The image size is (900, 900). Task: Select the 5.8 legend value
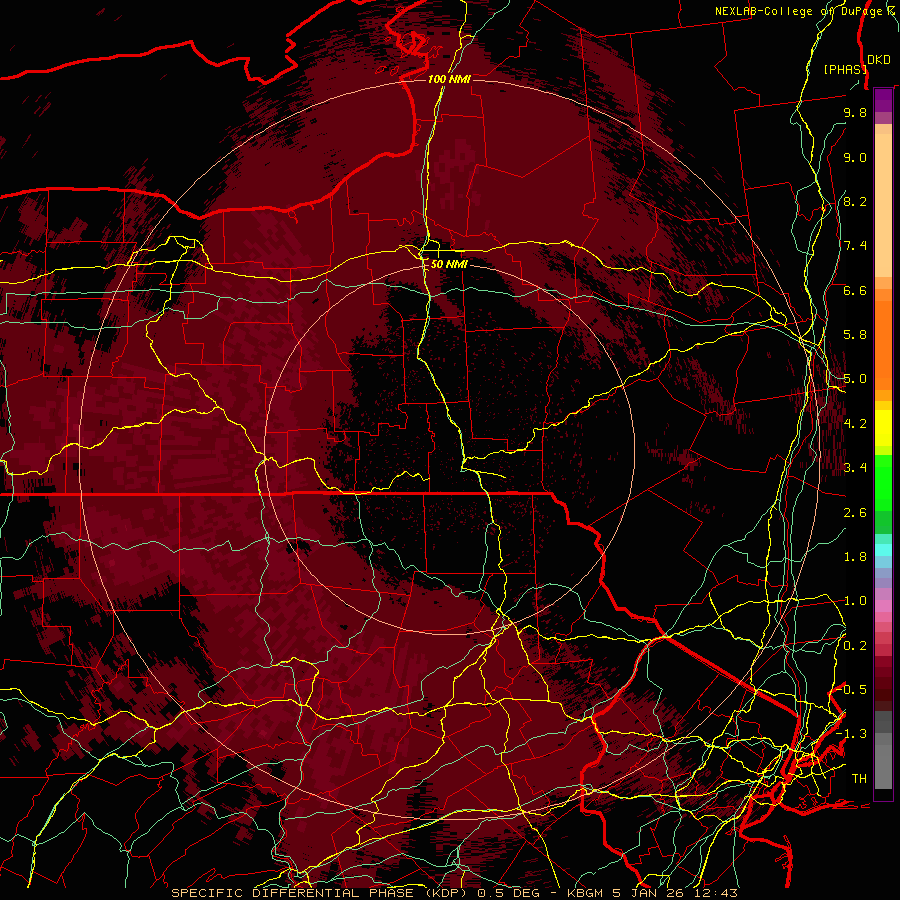click(855, 335)
